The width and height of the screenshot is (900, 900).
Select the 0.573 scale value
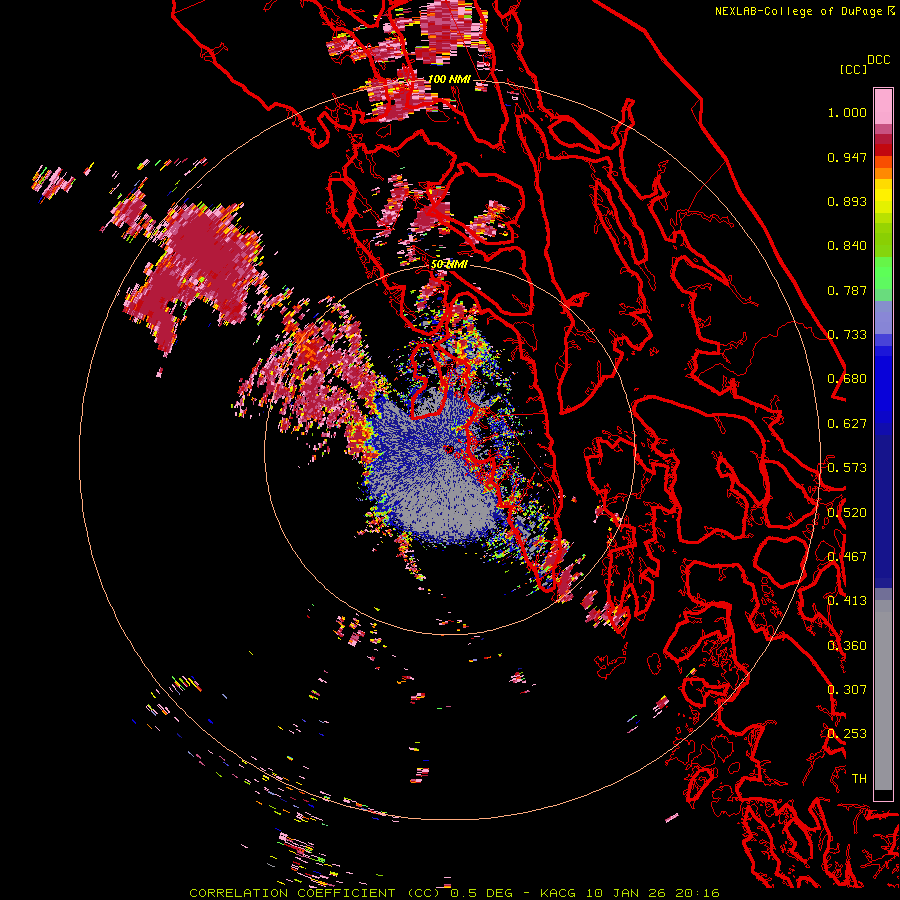847,468
